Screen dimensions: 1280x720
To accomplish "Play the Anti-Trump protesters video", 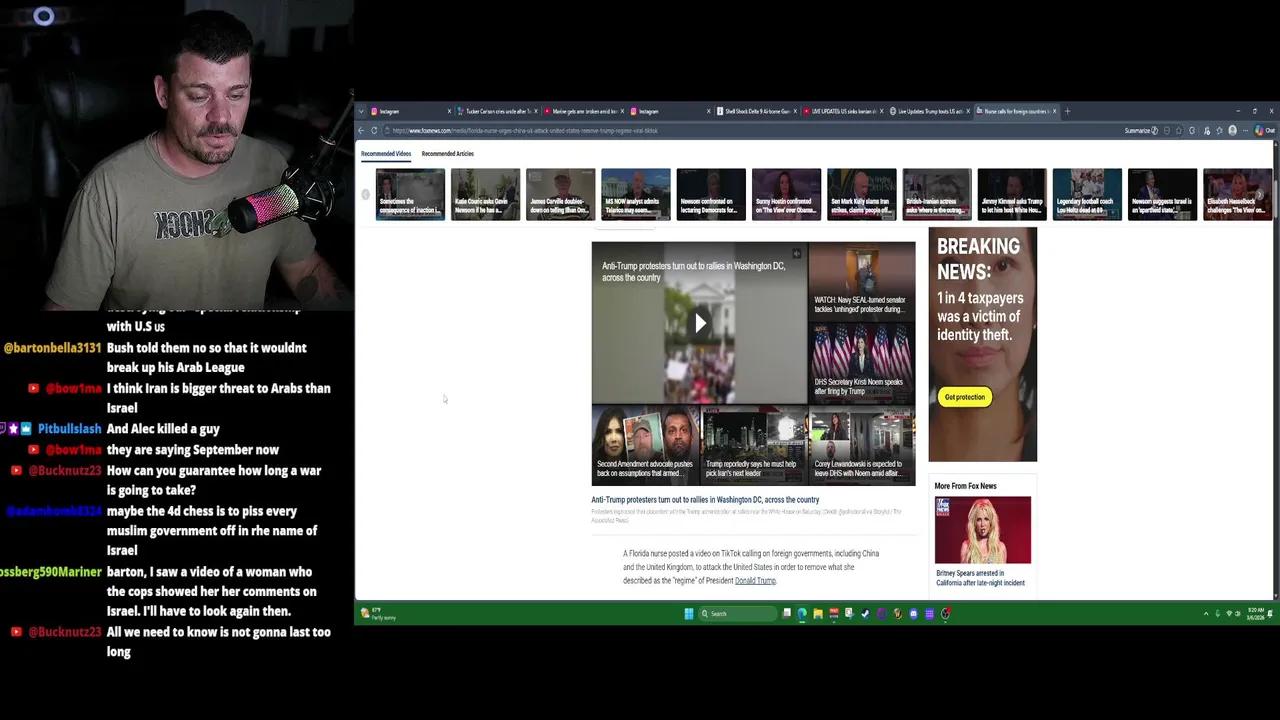I will tap(700, 322).
